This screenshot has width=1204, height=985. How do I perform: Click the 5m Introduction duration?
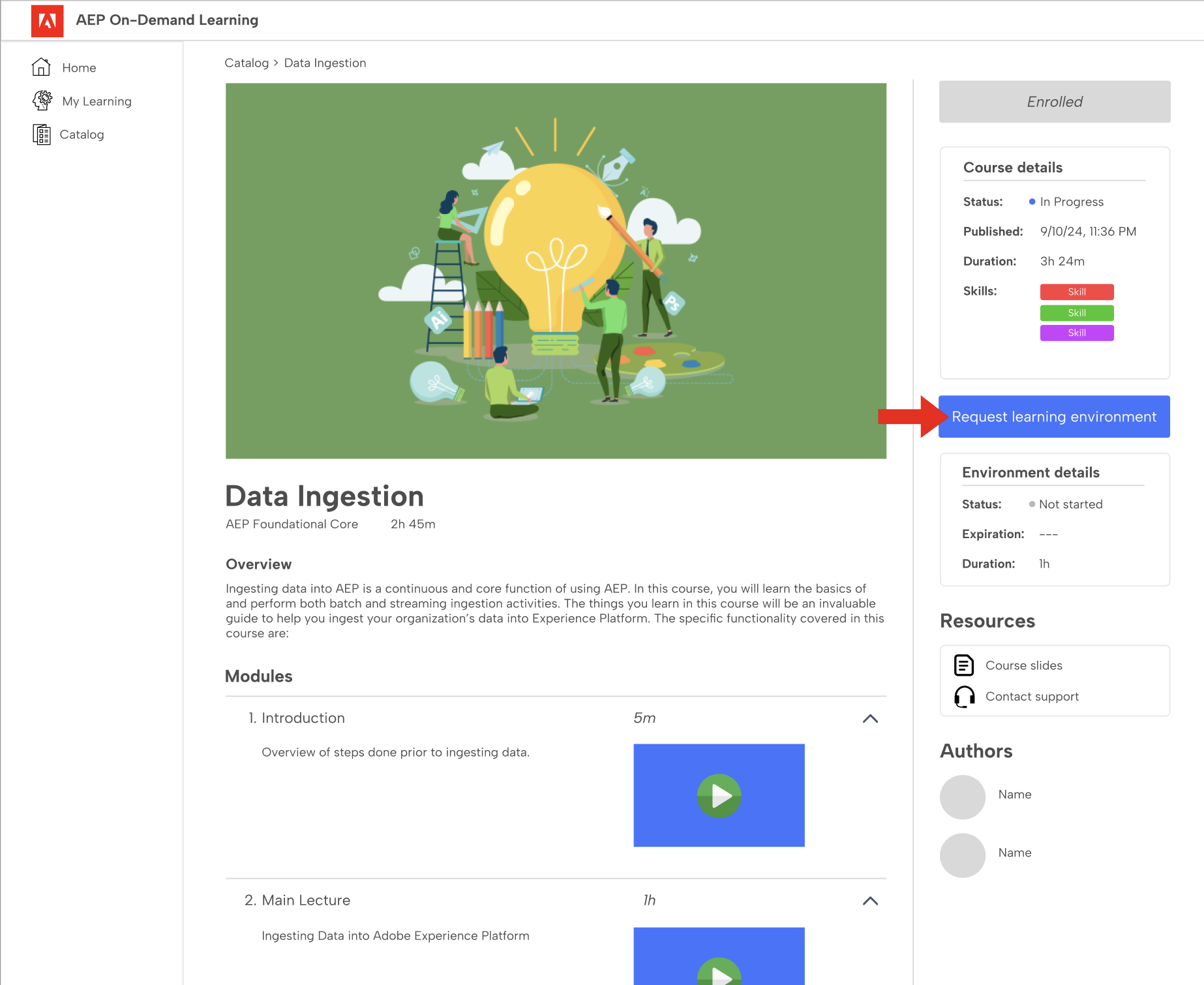(x=644, y=718)
